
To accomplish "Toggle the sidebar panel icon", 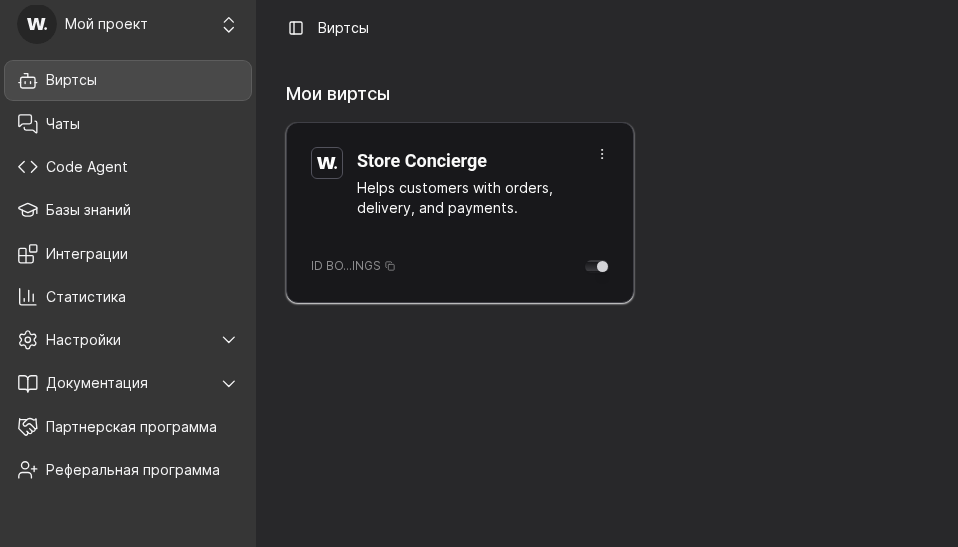I will (296, 28).
